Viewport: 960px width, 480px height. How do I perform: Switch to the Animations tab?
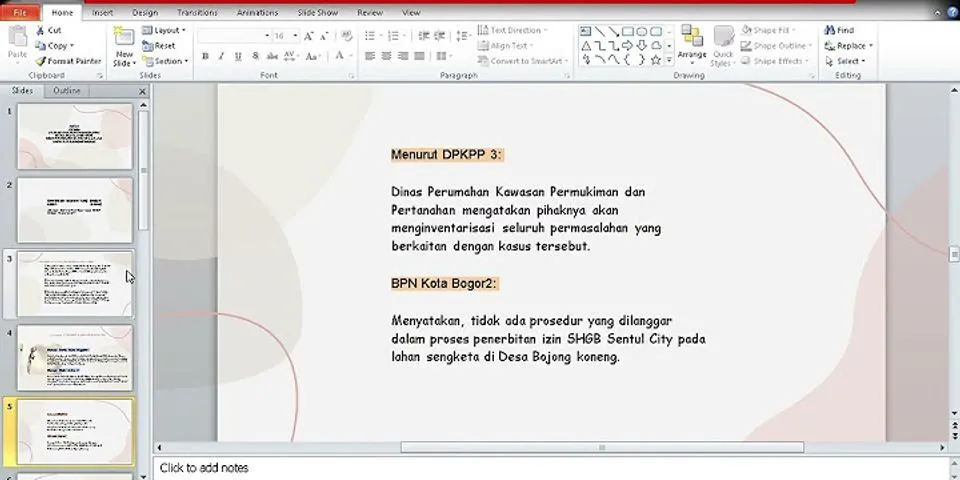pos(257,12)
